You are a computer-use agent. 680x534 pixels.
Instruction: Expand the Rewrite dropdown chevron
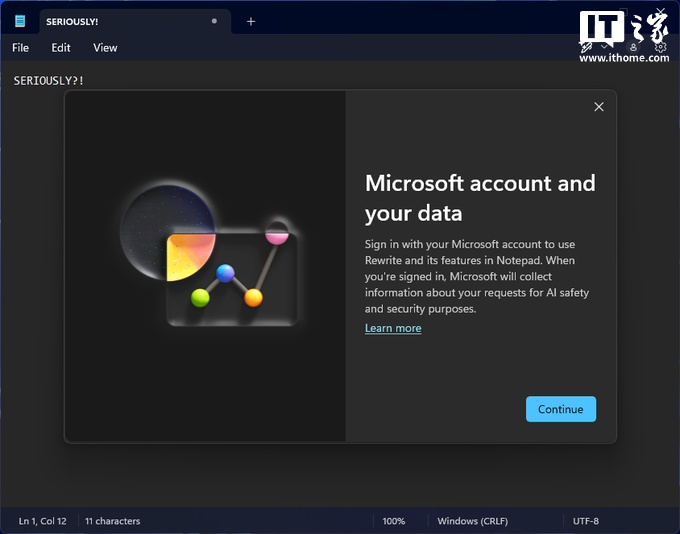point(605,47)
